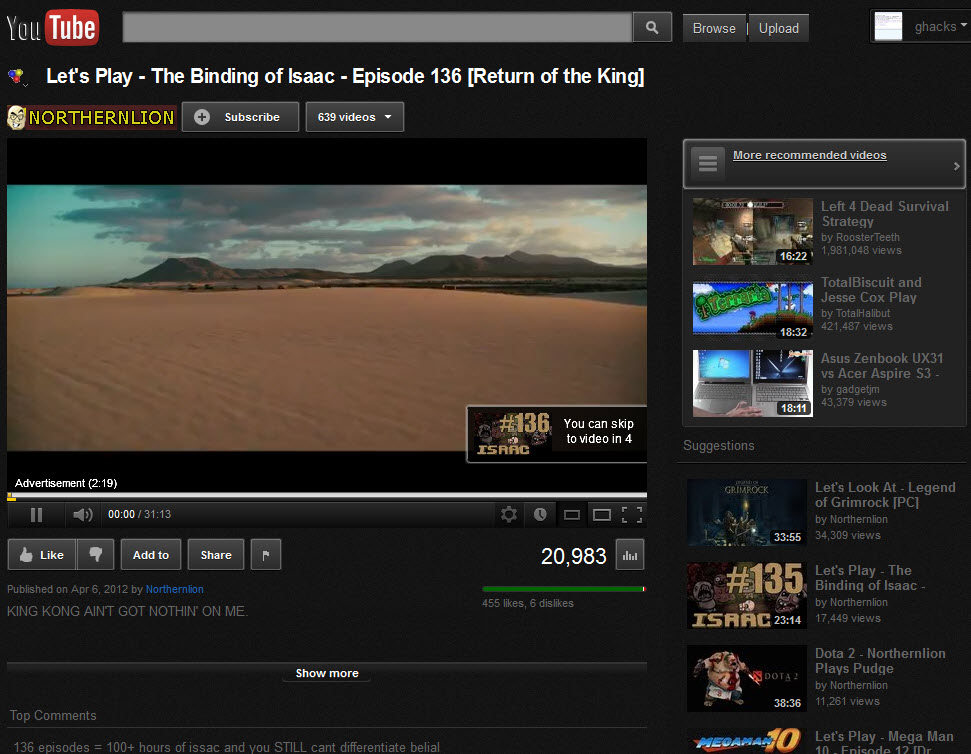
Task: Open the video statistics graph icon
Action: (630, 554)
